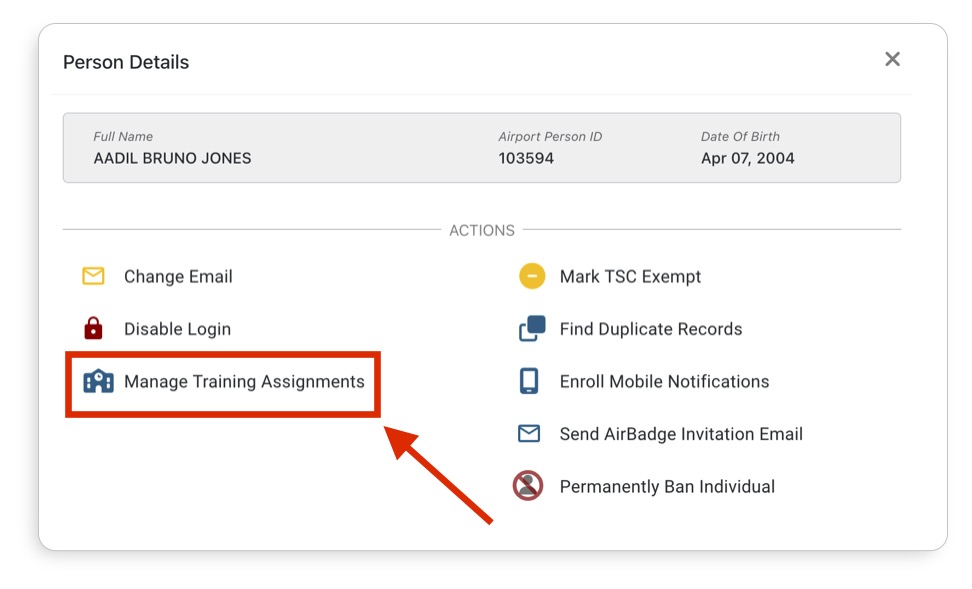Close the Person Details dialog
The image size is (972, 589).
click(x=892, y=60)
